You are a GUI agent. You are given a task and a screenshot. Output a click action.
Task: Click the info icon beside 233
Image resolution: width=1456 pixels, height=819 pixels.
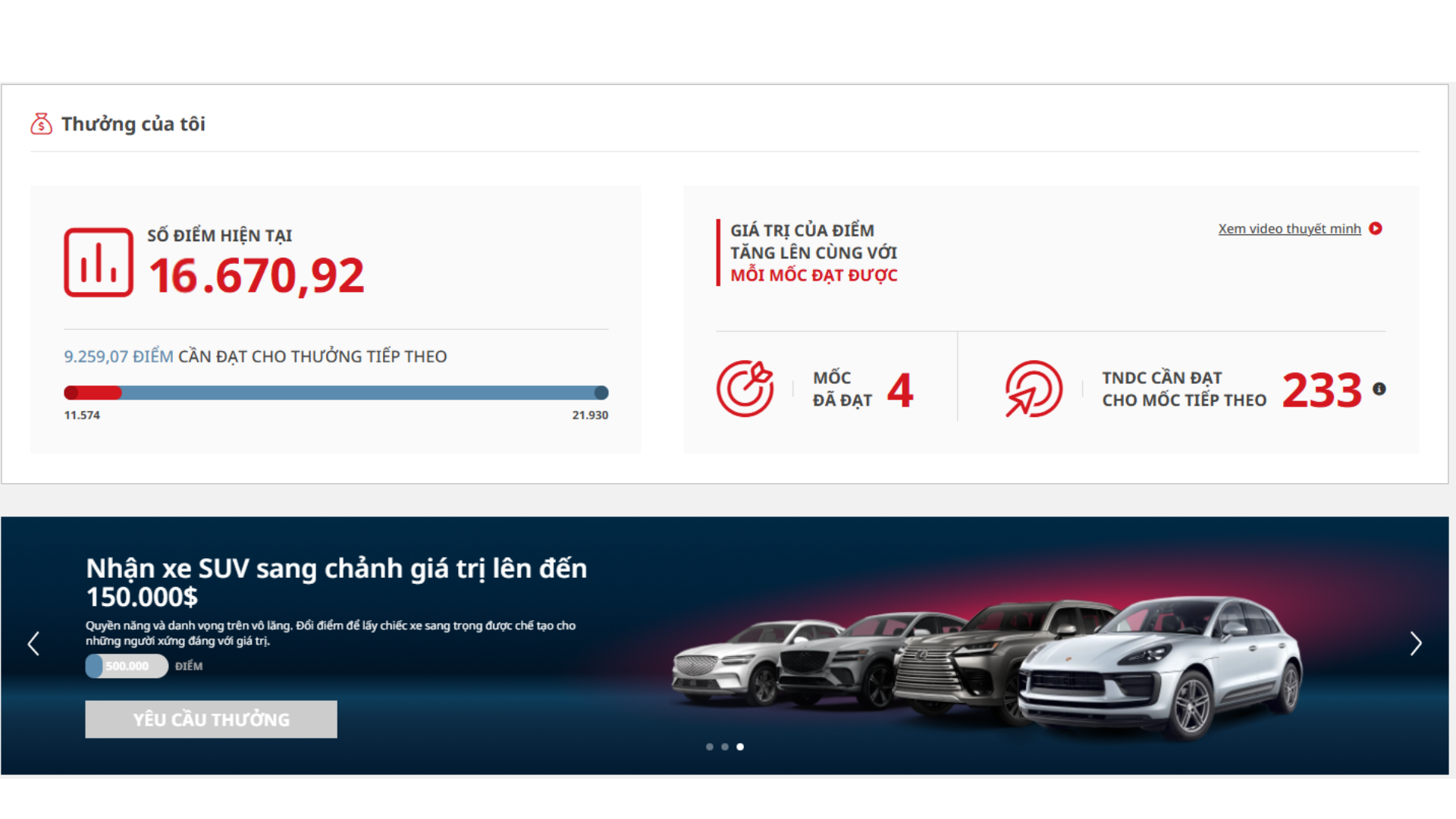1379,389
